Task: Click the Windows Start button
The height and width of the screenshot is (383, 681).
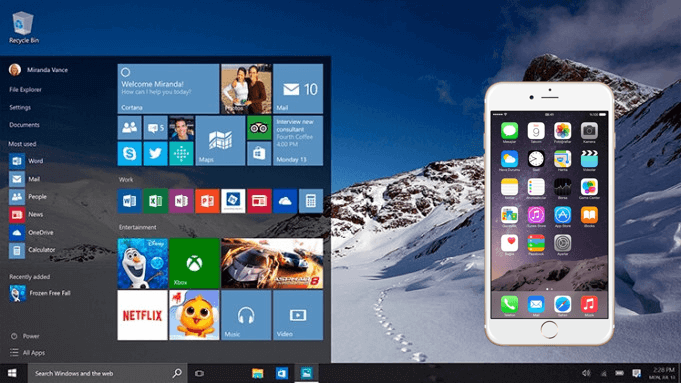Action: pyautogui.click(x=12, y=373)
